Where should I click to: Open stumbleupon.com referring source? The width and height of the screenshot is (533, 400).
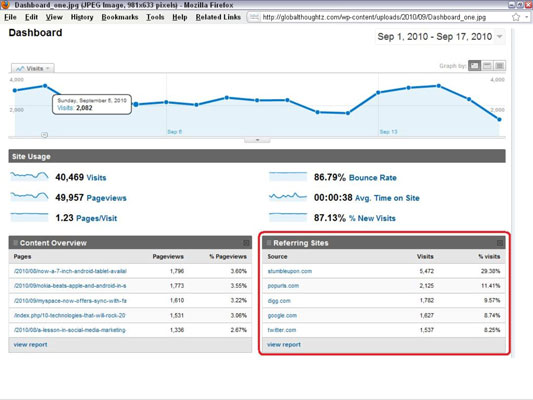coord(290,271)
